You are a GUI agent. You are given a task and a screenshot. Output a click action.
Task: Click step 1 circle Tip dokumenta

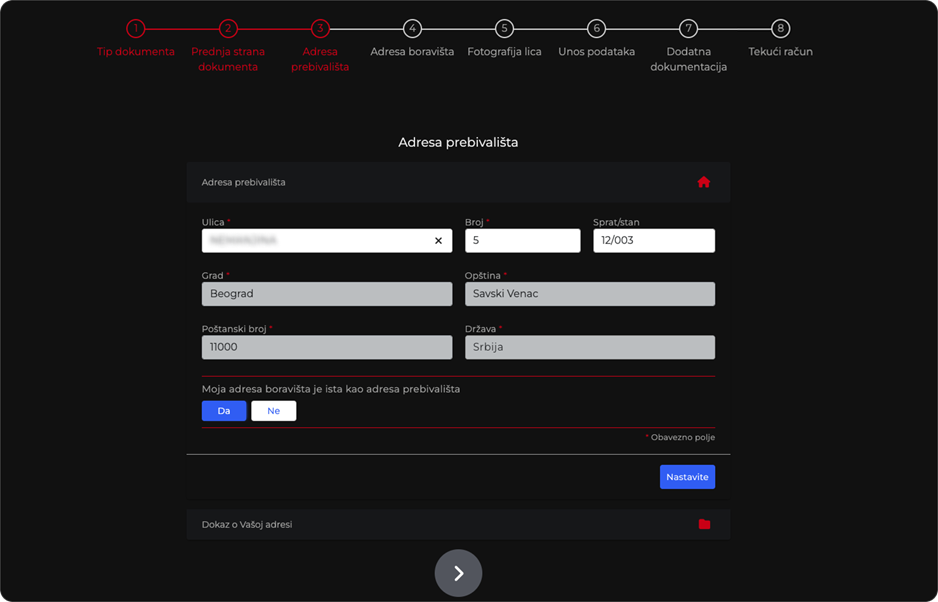click(x=136, y=28)
